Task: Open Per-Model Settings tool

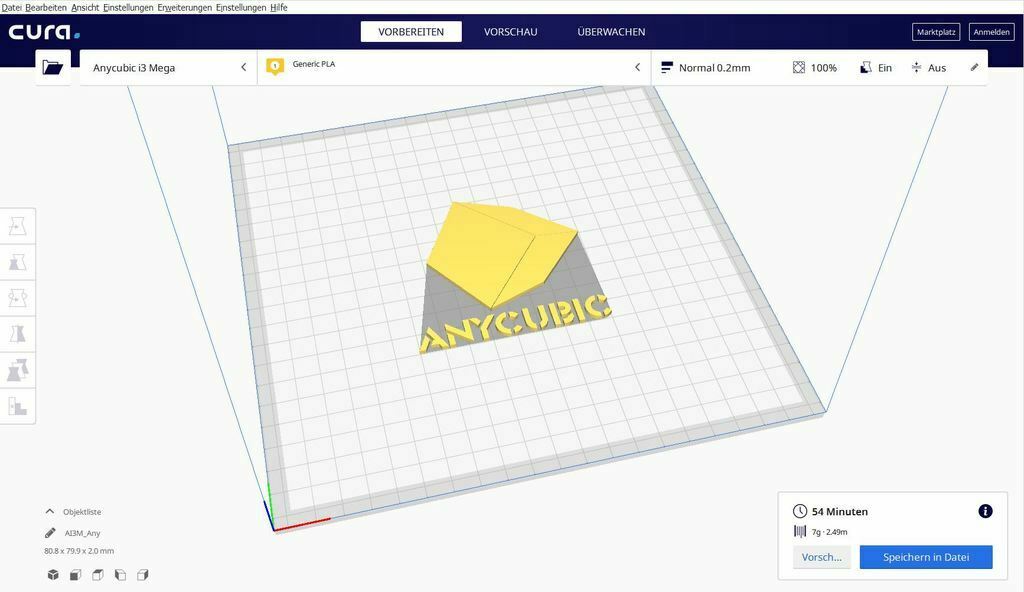Action: [x=17, y=368]
